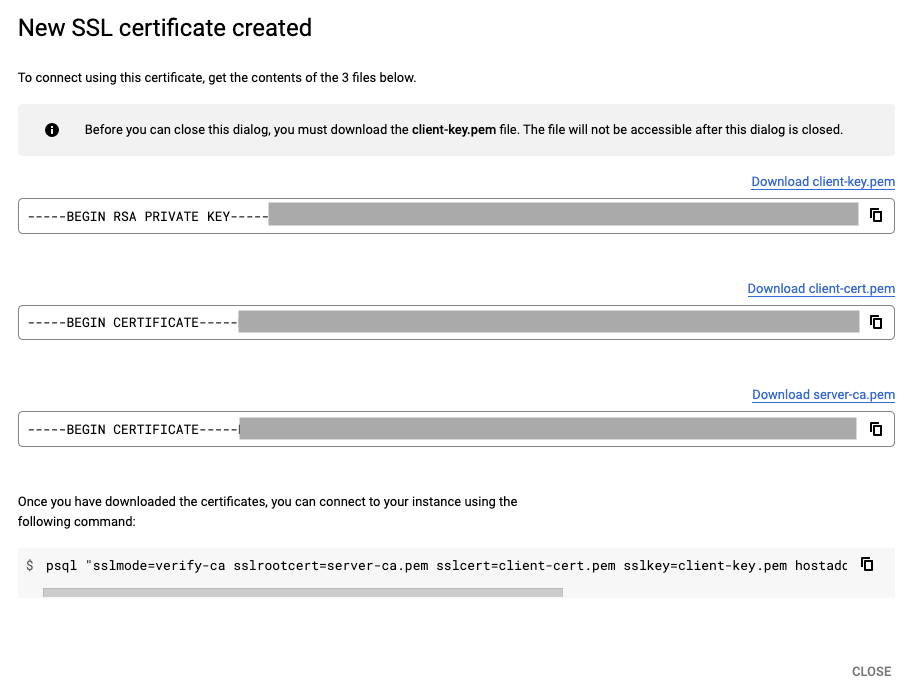Image resolution: width=910 pixels, height=683 pixels.
Task: Copy the server CA certificate
Action: coord(876,429)
